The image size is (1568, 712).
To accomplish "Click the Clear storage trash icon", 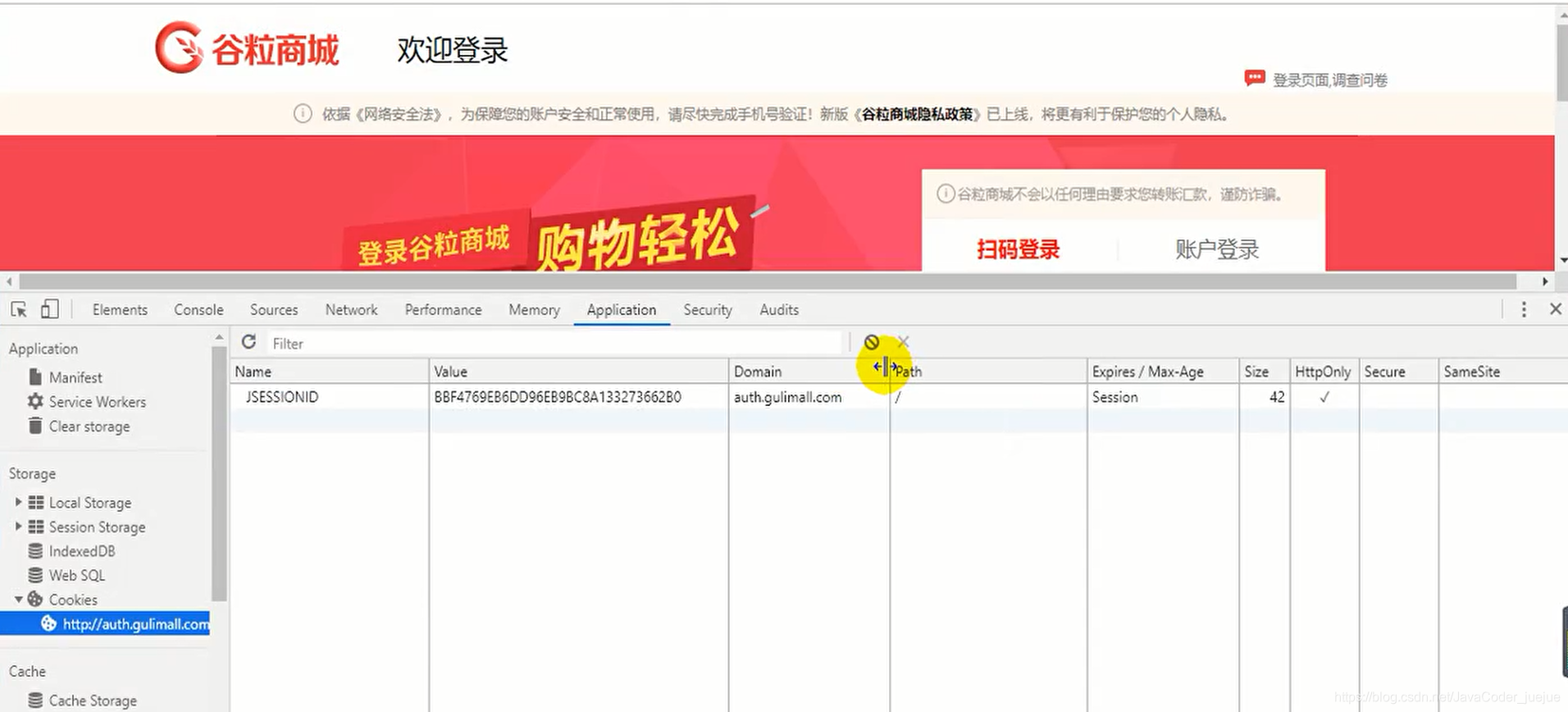I will (35, 426).
